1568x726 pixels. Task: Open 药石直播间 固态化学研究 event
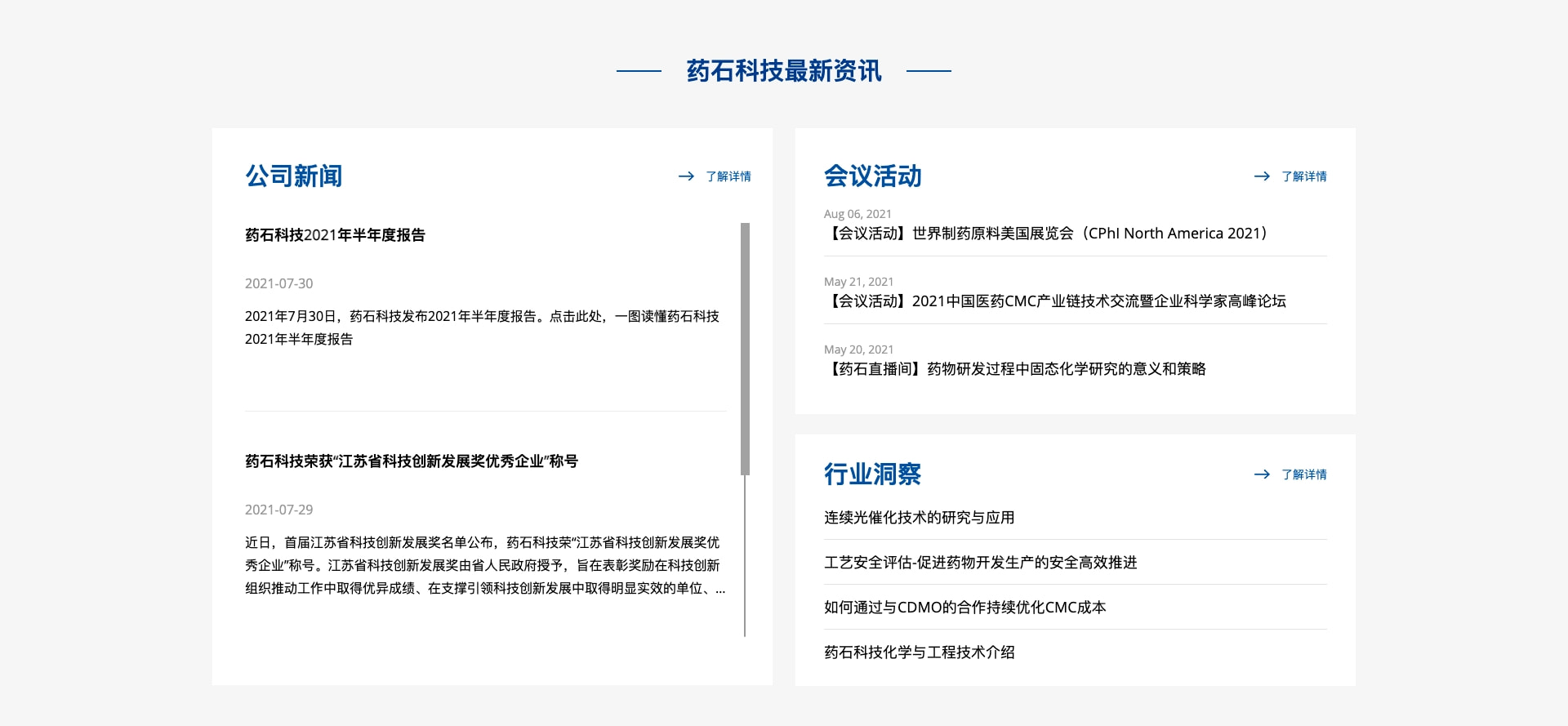coord(1015,369)
